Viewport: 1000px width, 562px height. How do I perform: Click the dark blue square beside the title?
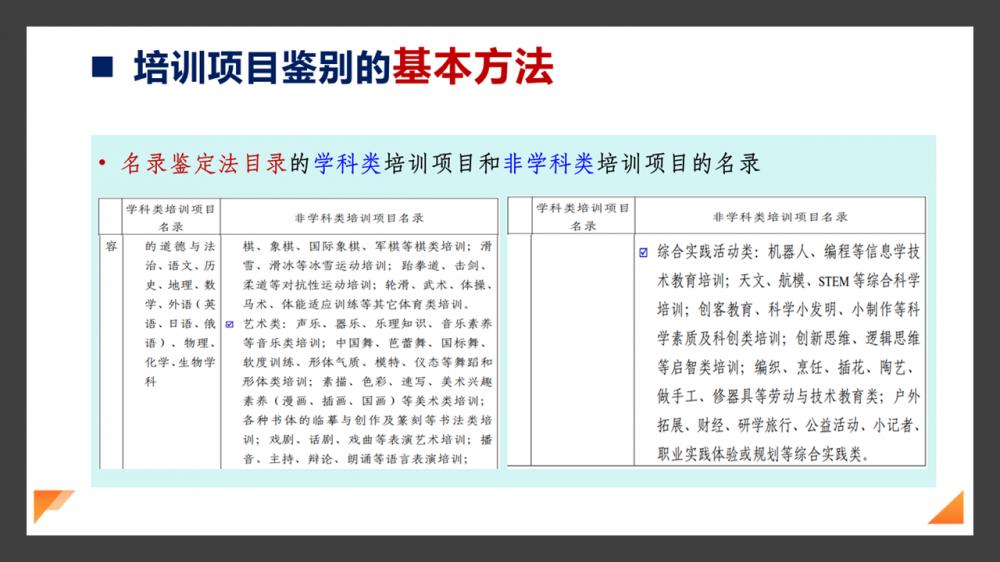pos(102,68)
